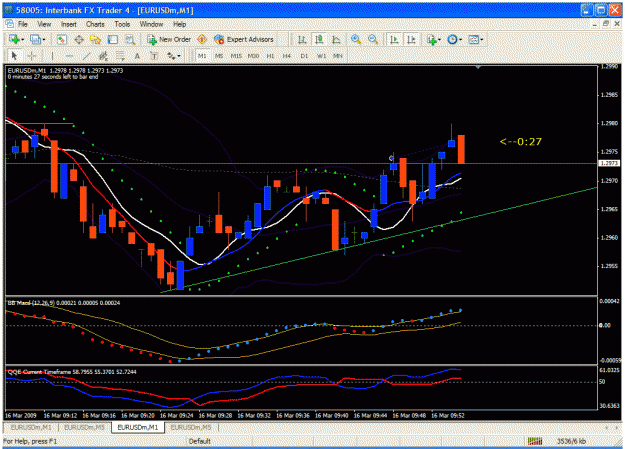625x449 pixels.
Task: Open the Tools menu
Action: (x=122, y=24)
